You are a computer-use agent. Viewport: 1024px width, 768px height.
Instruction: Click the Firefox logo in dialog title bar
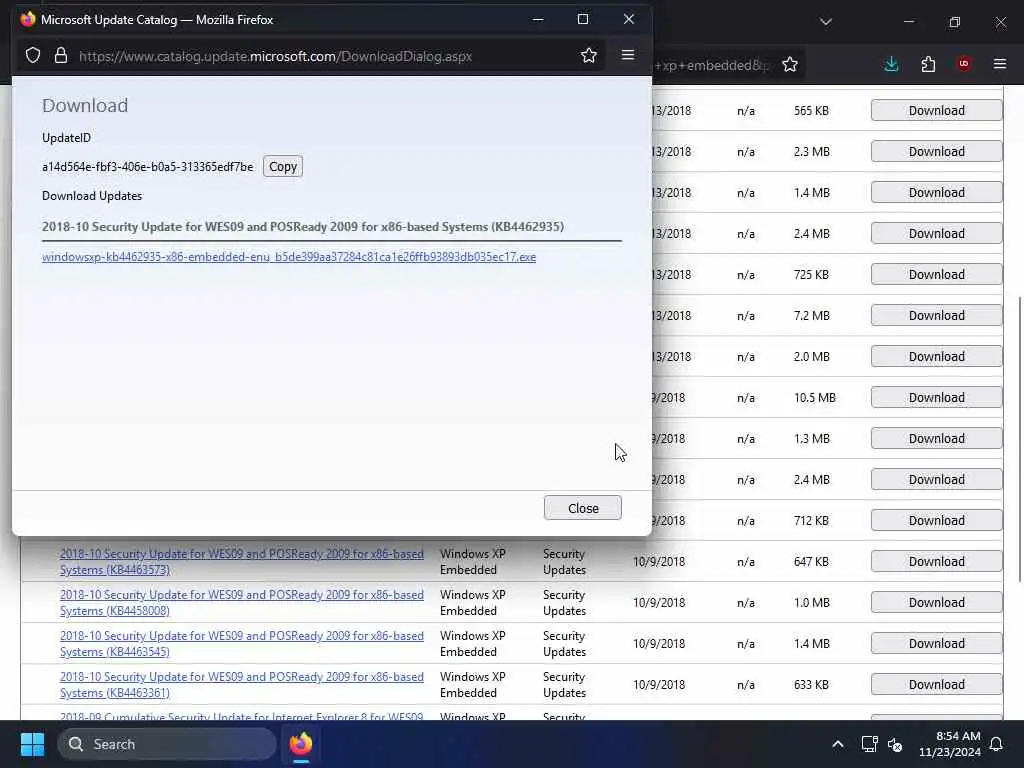coord(27,19)
